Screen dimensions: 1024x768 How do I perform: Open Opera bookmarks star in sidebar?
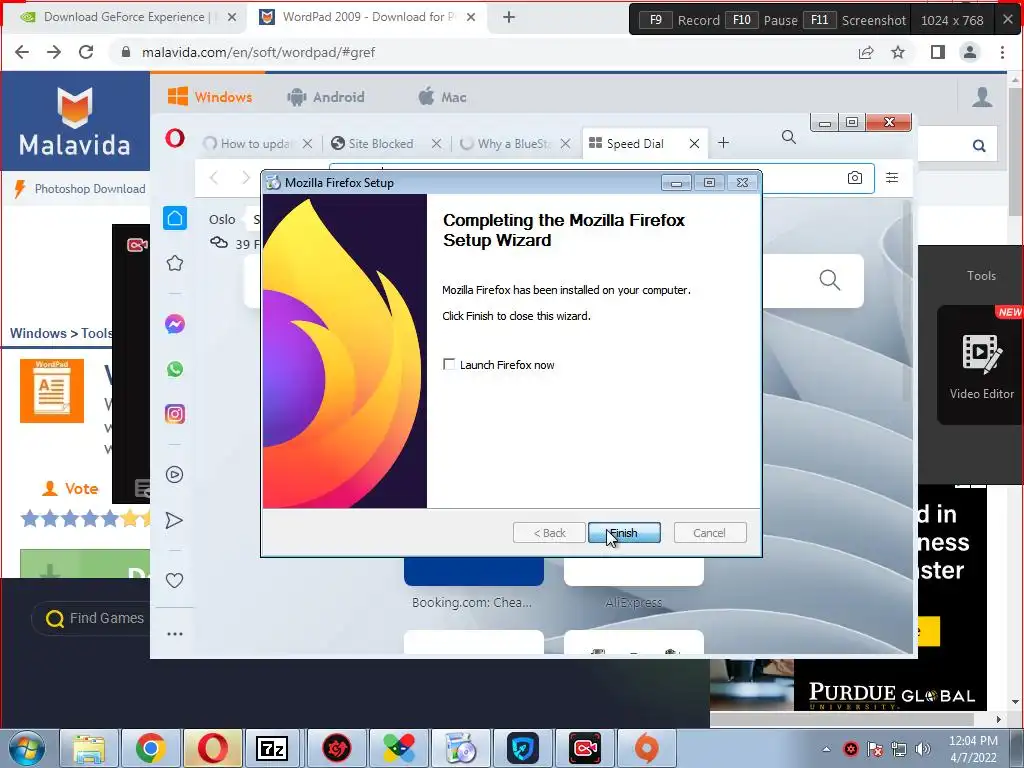pos(174,263)
